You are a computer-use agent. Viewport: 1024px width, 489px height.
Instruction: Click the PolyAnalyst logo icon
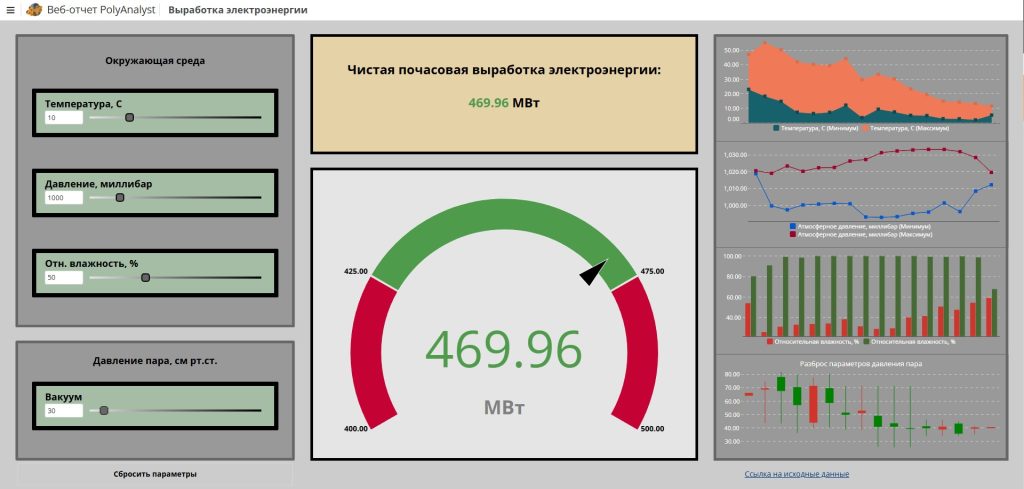[34, 10]
